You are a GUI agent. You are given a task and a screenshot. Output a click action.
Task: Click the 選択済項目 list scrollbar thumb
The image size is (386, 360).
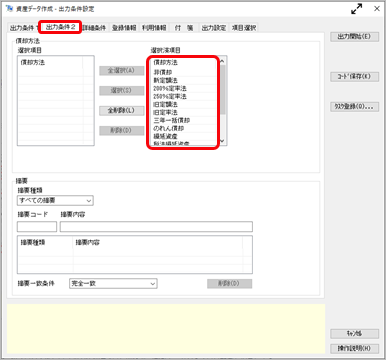tap(222, 89)
